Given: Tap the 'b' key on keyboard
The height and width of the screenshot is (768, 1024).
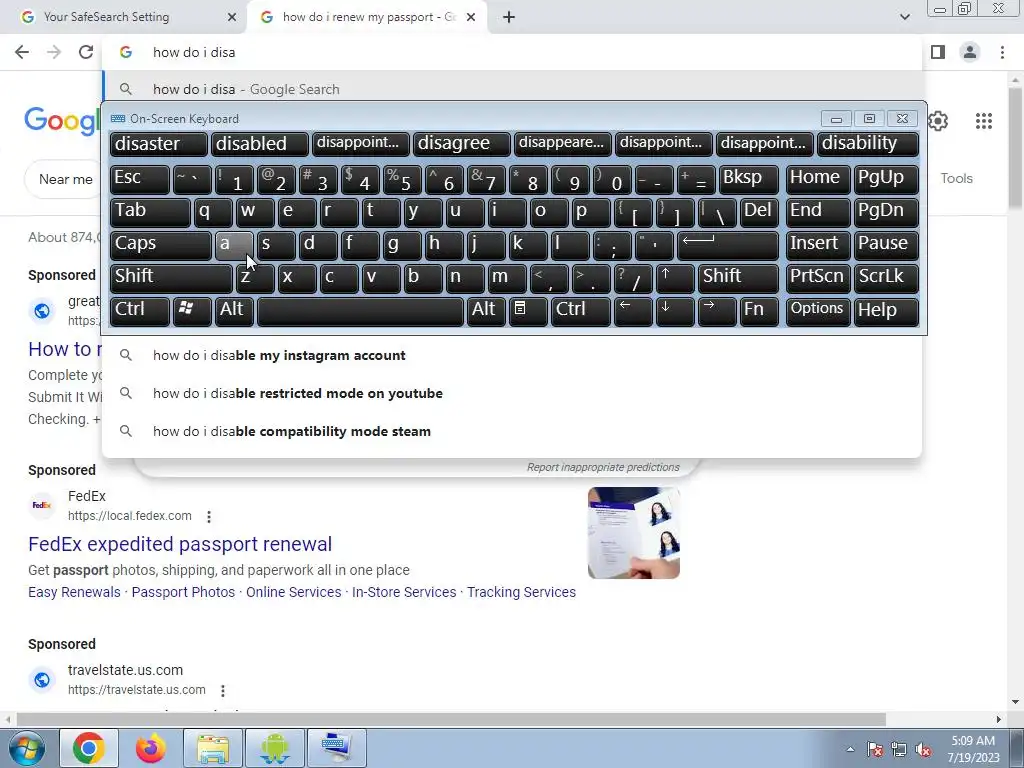Looking at the screenshot, I should [423, 278].
